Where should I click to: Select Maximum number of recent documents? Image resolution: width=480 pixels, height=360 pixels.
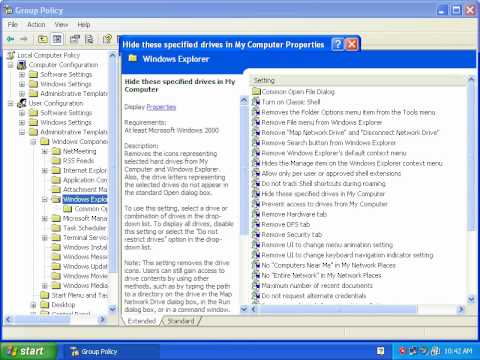(x=317, y=286)
